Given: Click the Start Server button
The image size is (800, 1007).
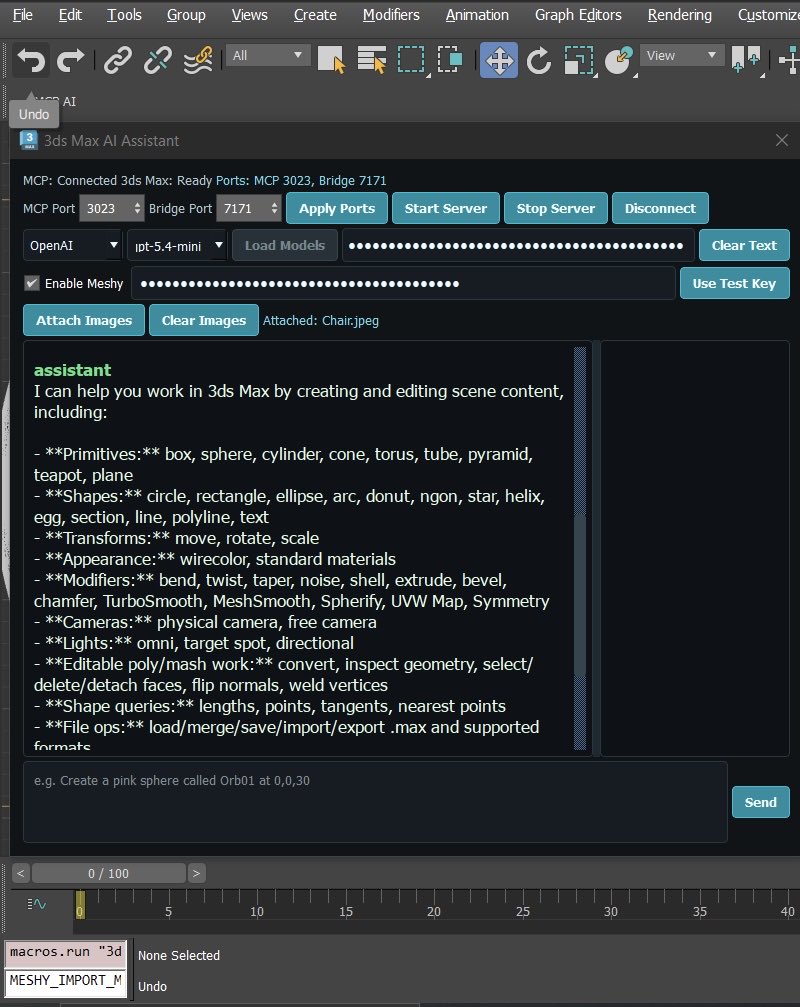Looking at the screenshot, I should click(x=446, y=208).
